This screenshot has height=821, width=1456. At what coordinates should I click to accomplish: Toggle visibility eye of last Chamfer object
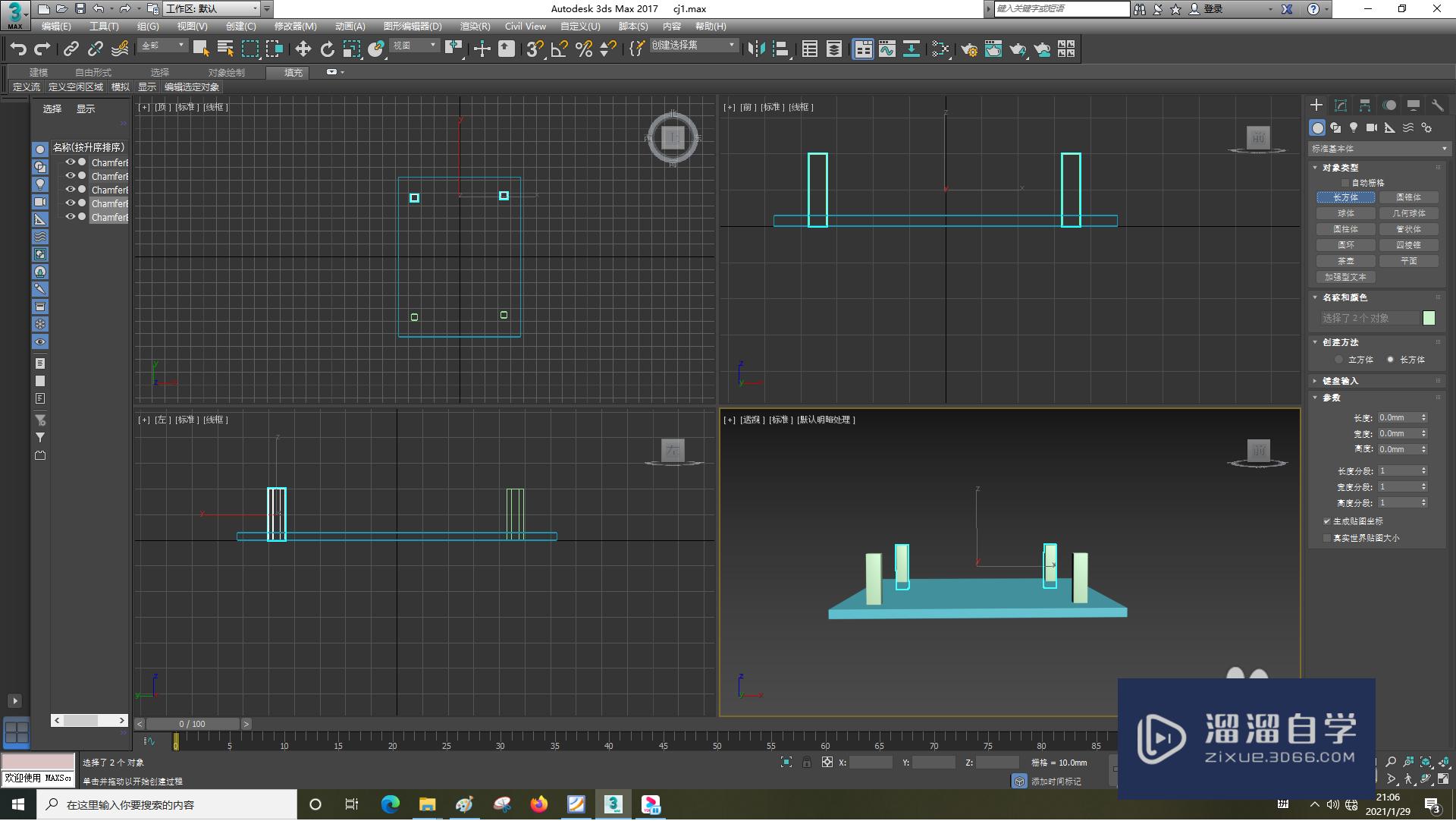pyautogui.click(x=71, y=217)
